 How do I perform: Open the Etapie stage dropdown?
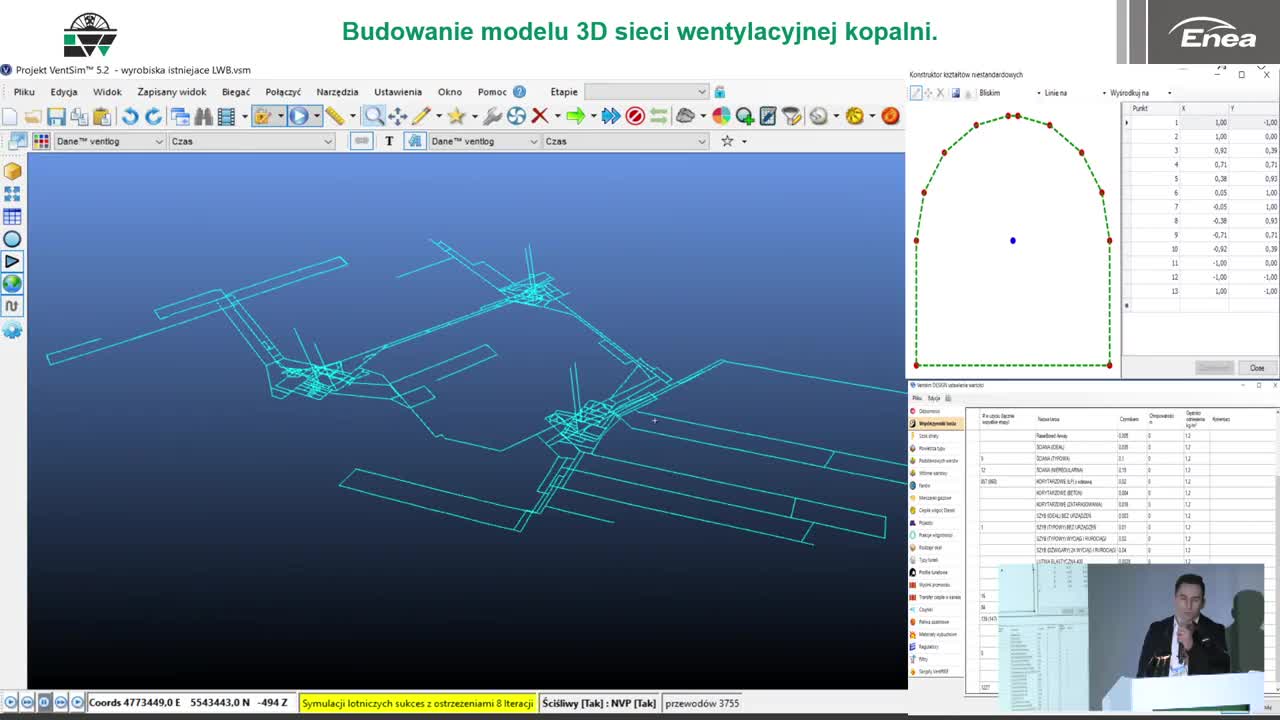(646, 92)
